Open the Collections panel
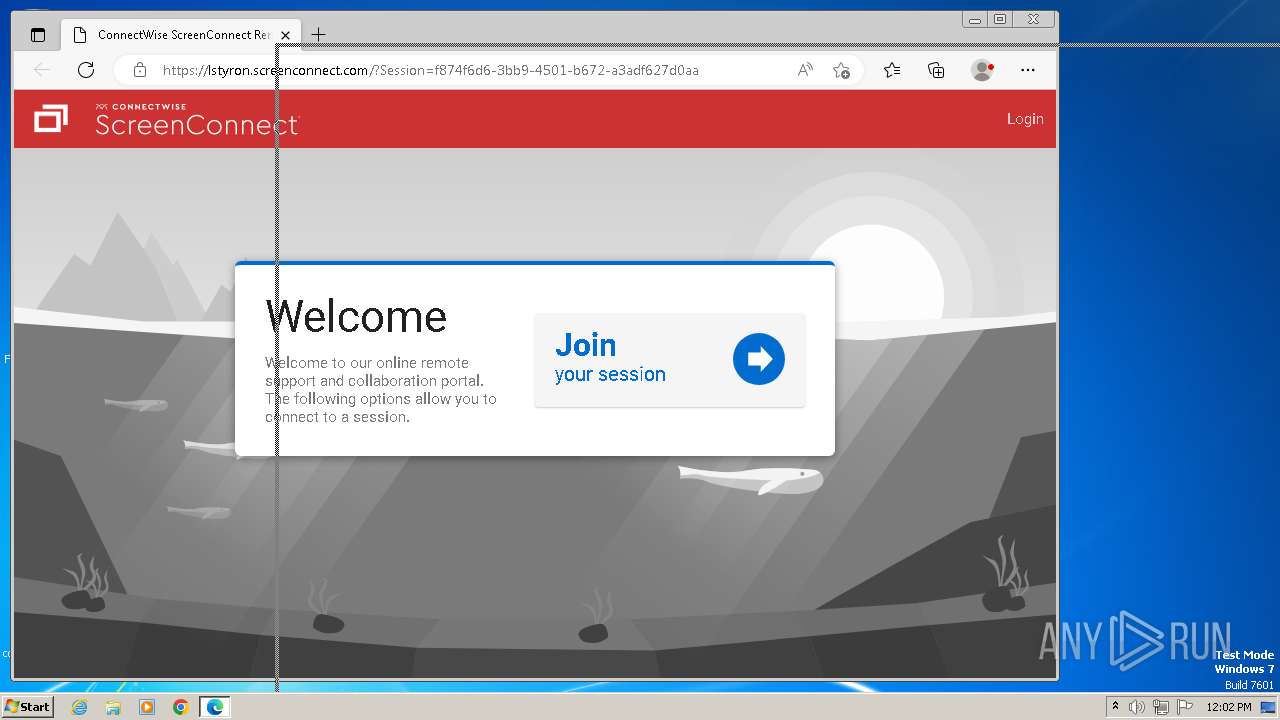Image resolution: width=1280 pixels, height=720 pixels. pos(936,70)
